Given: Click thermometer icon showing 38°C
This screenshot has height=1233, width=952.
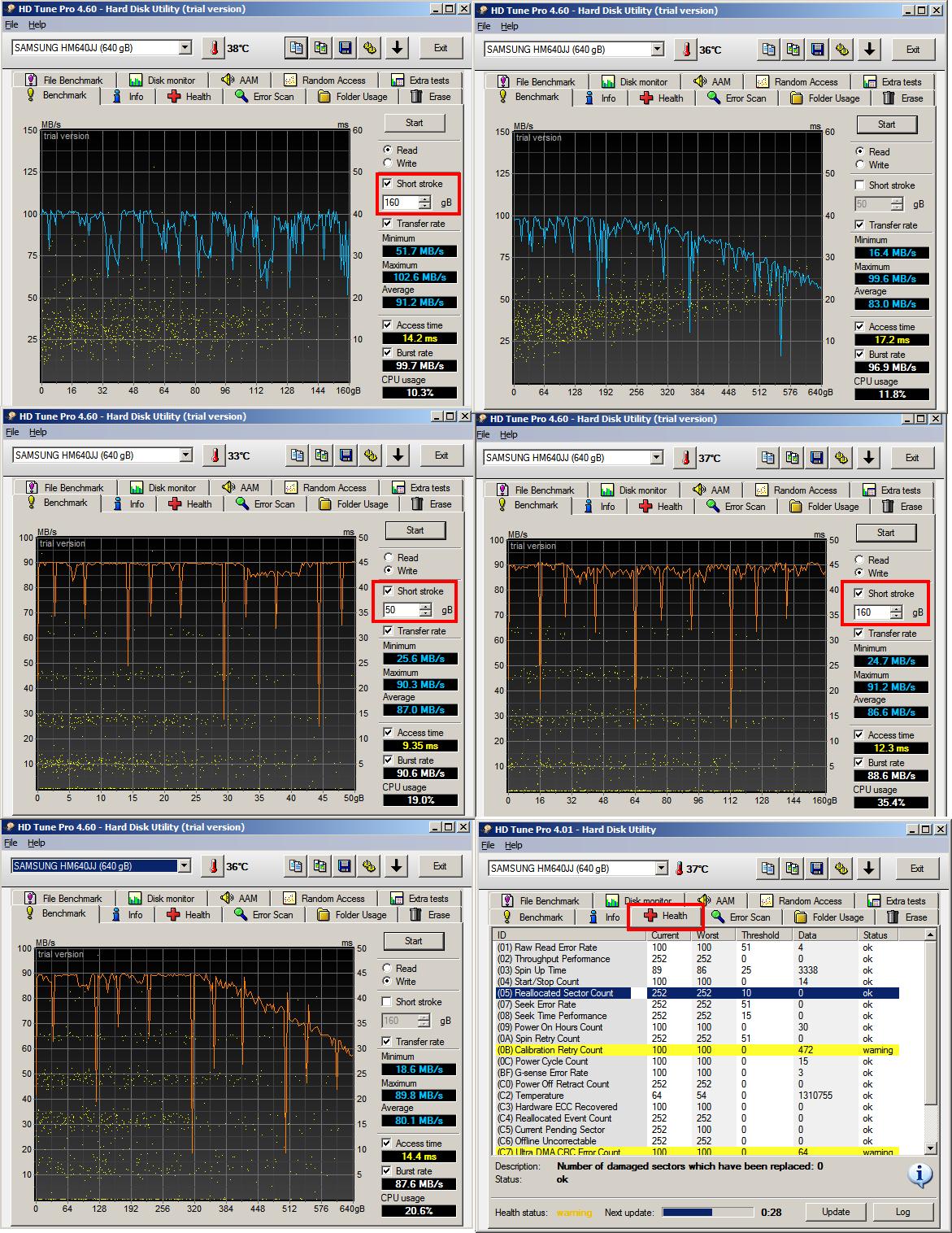Looking at the screenshot, I should click(213, 48).
